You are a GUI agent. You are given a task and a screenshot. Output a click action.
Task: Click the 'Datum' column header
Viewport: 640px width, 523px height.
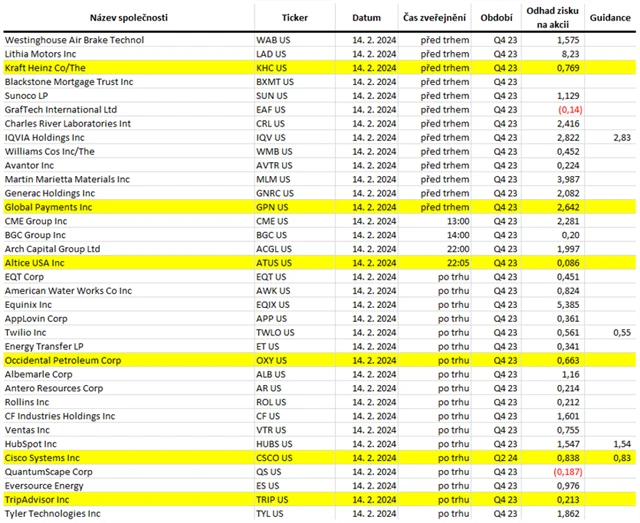[367, 18]
